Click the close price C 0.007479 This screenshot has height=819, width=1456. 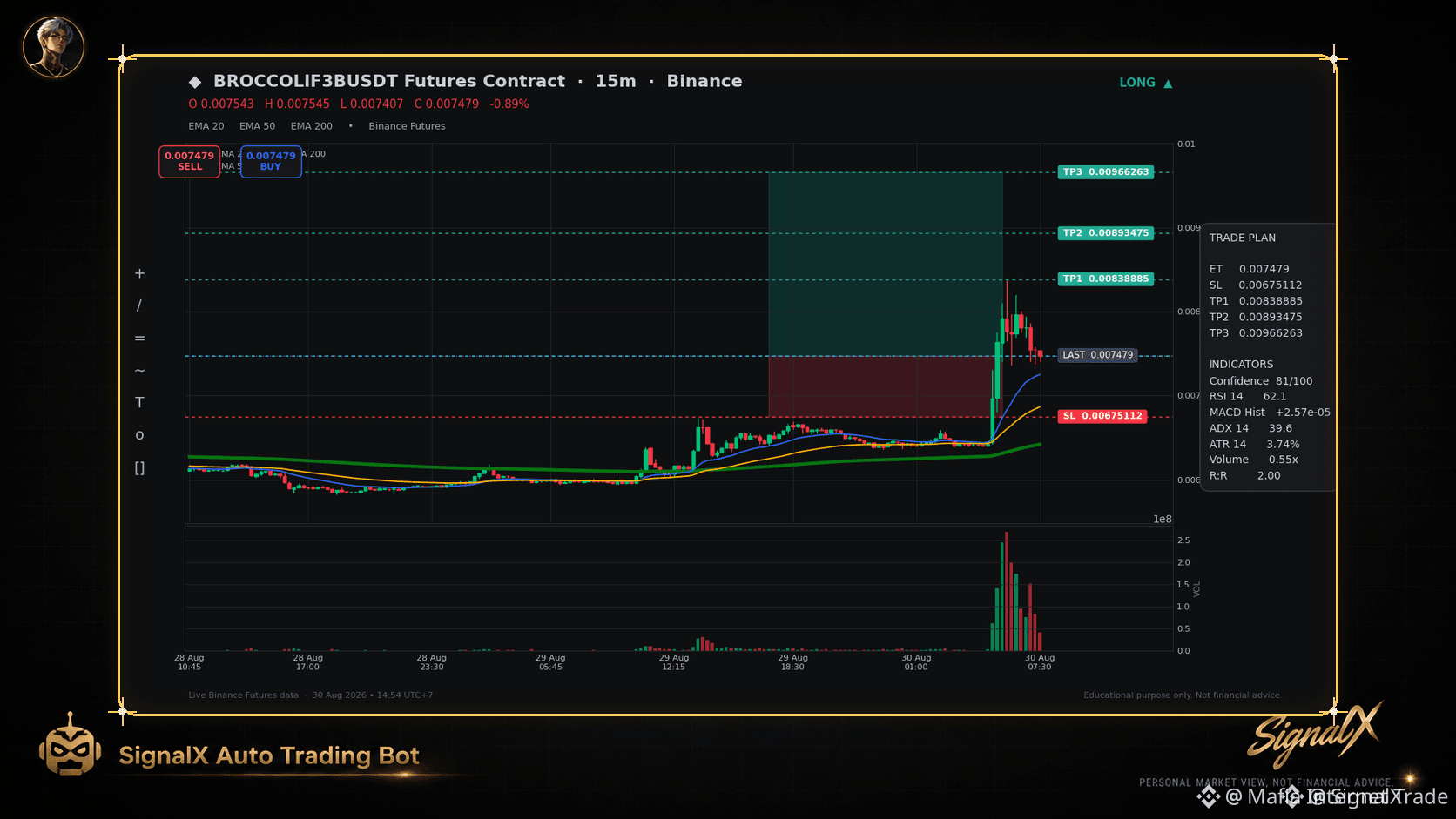coord(447,104)
